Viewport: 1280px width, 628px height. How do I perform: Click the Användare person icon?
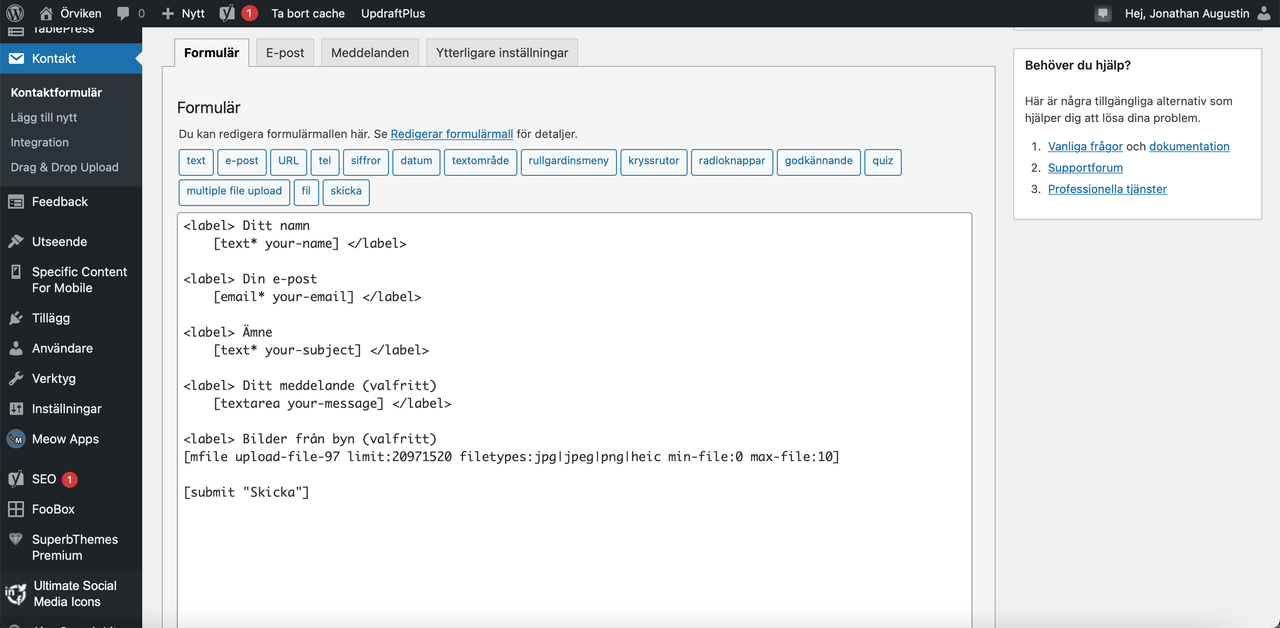pos(16,349)
